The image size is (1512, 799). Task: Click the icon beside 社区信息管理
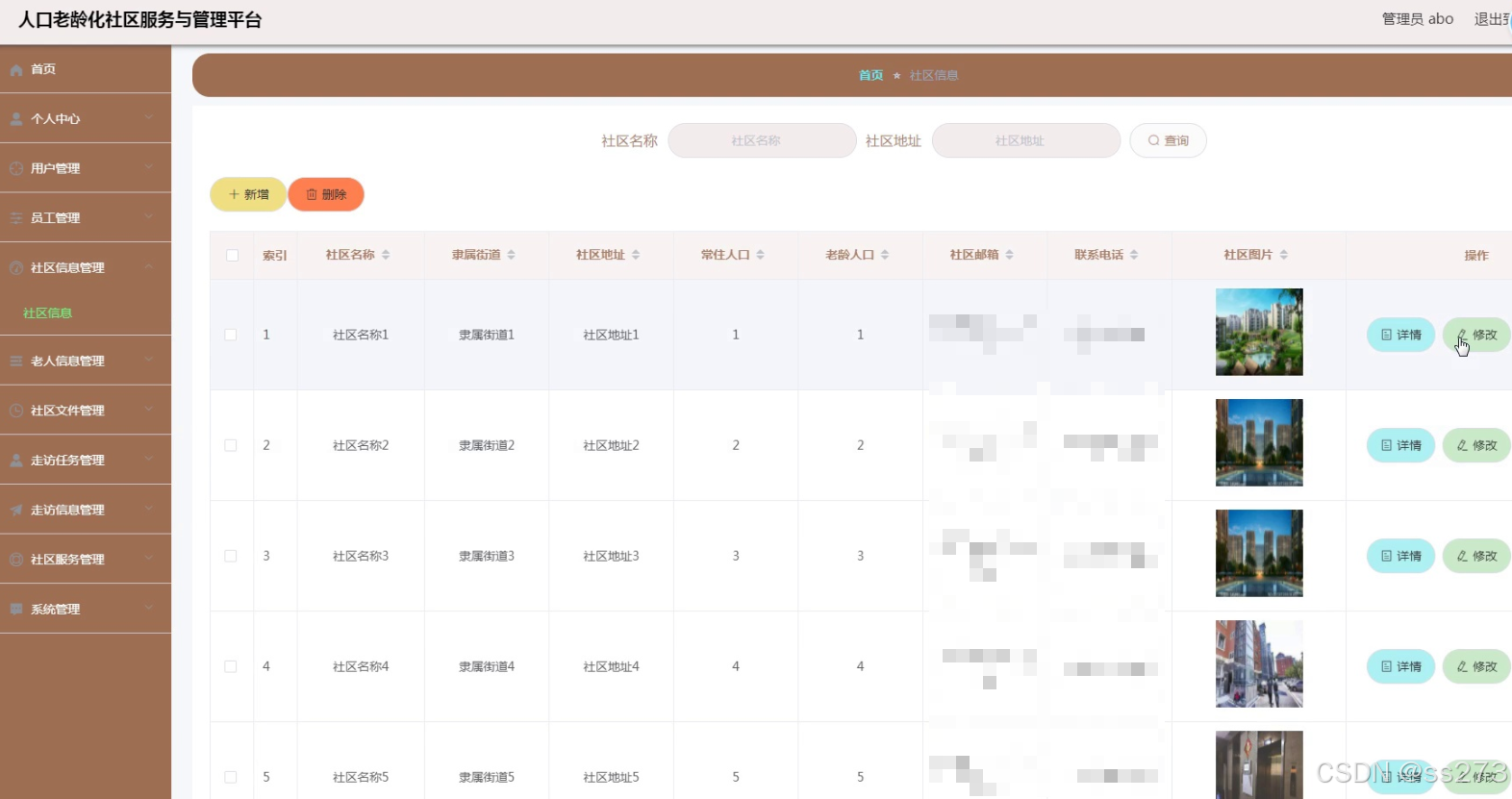coord(16,268)
